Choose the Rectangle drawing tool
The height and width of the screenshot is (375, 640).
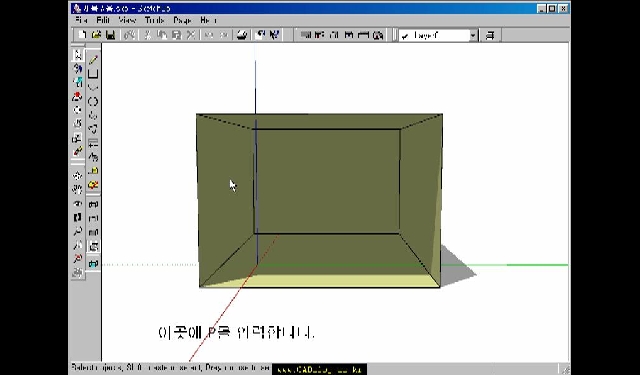pyautogui.click(x=93, y=74)
